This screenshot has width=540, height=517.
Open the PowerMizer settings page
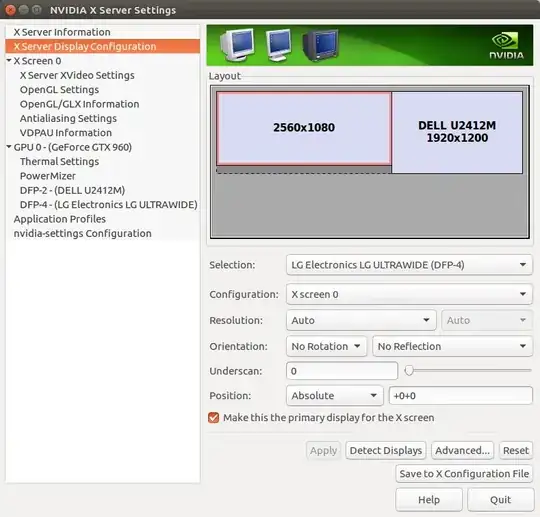[x=48, y=176]
